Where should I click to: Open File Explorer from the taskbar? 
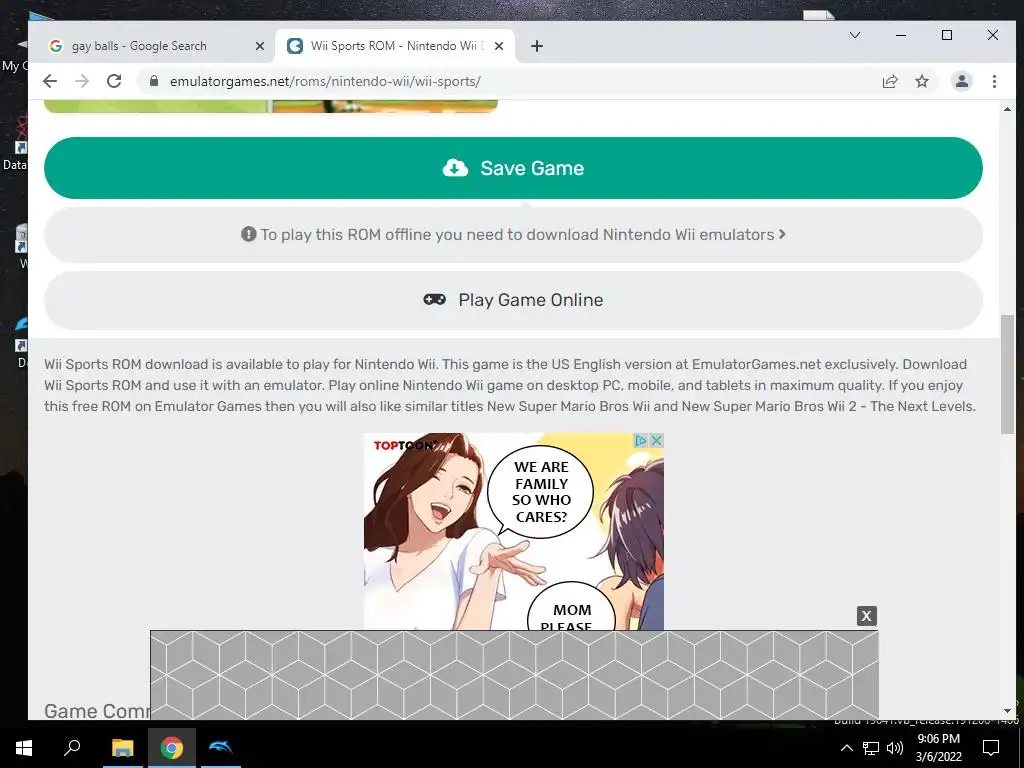pos(122,748)
